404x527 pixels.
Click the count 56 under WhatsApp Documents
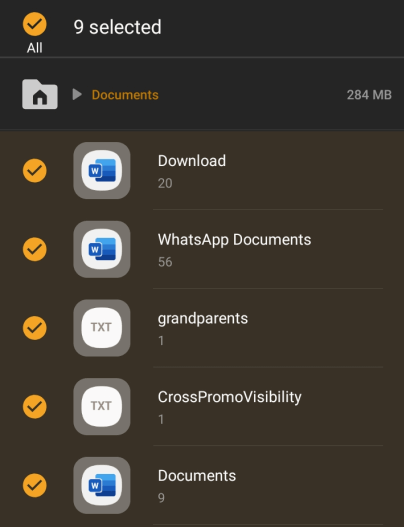pyautogui.click(x=165, y=262)
